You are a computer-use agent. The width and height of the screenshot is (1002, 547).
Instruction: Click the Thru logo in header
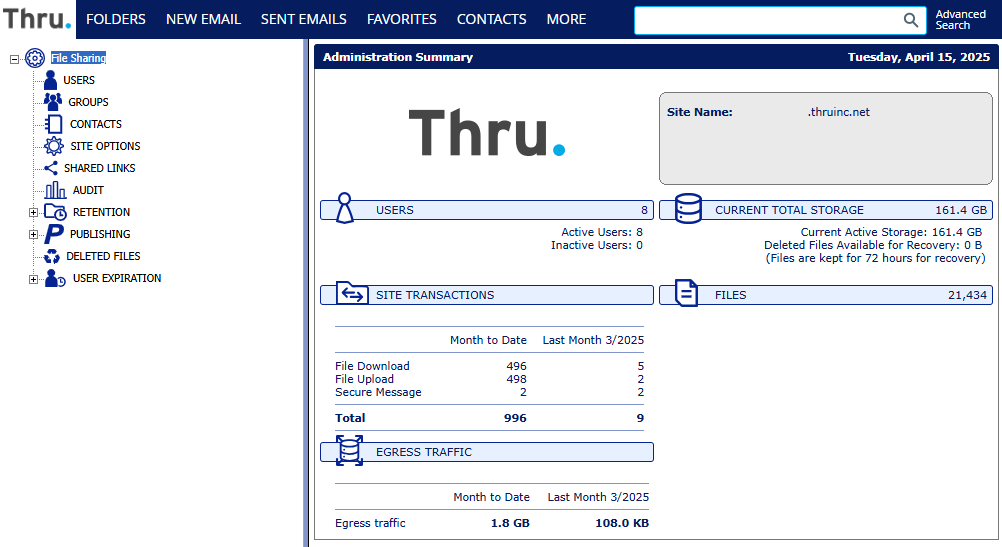coord(37,19)
